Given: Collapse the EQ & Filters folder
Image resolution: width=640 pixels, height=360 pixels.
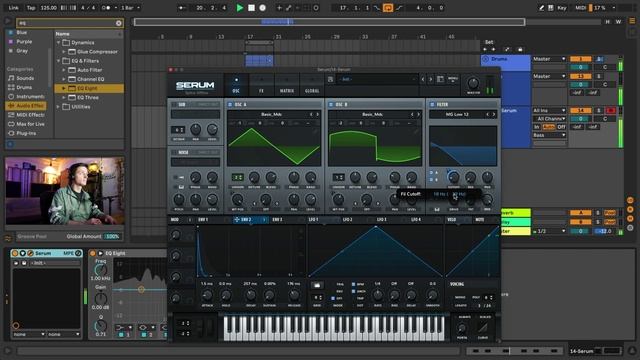Looking at the screenshot, I should point(58,61).
